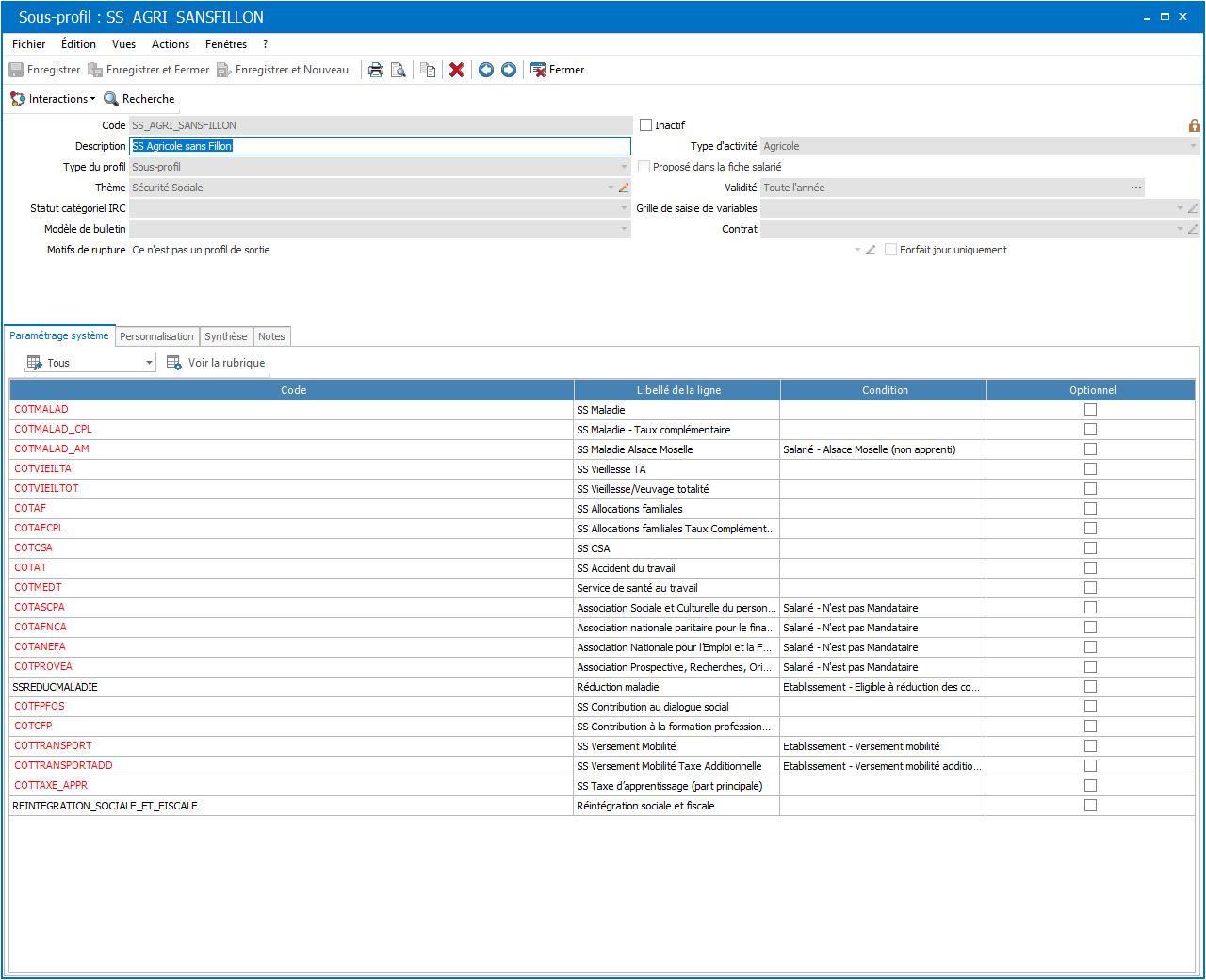Viewport: 1206px width, 980px height.
Task: Sort by the Optionnel column header
Action: point(1092,390)
